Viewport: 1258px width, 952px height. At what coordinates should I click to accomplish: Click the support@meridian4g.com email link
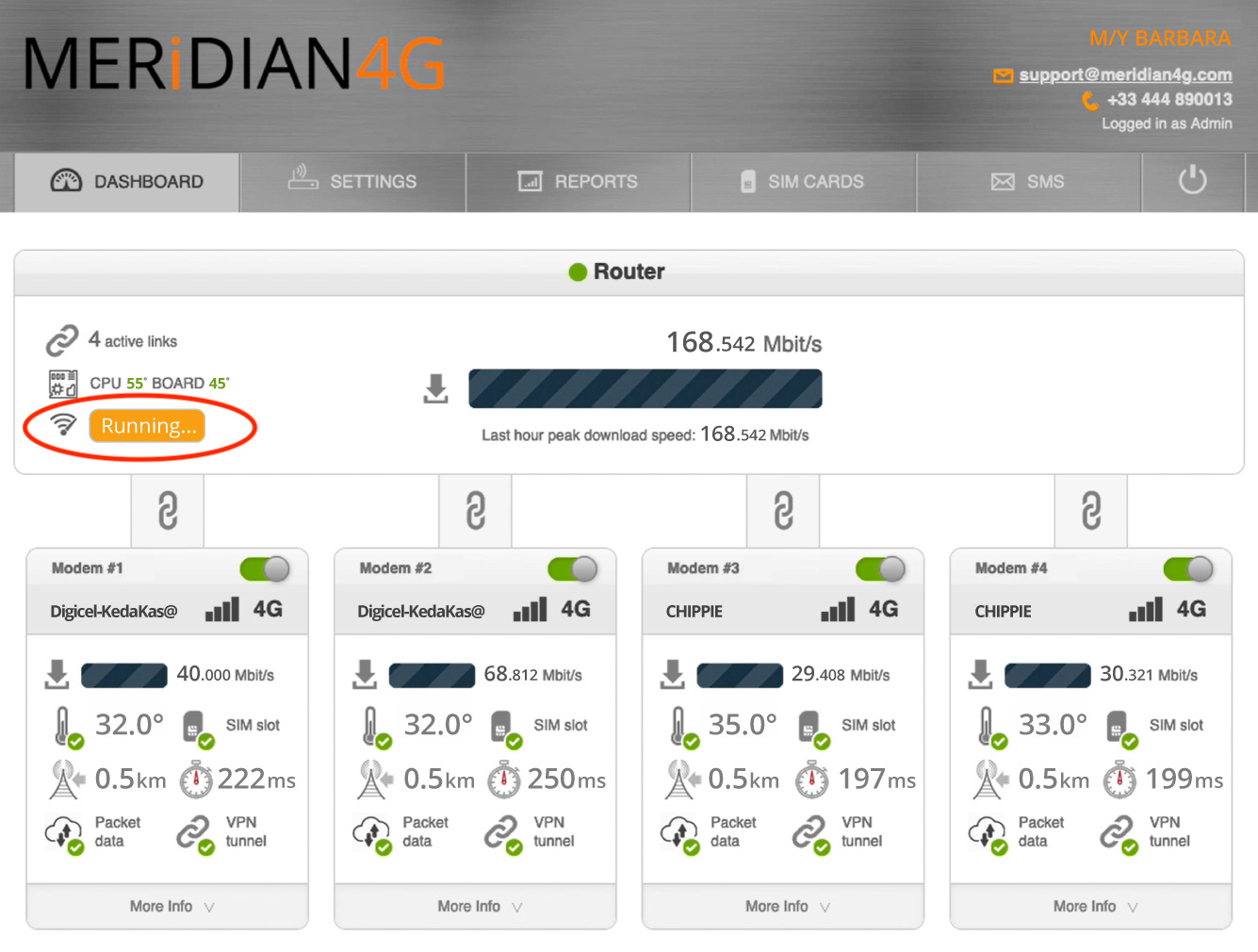coord(1125,74)
